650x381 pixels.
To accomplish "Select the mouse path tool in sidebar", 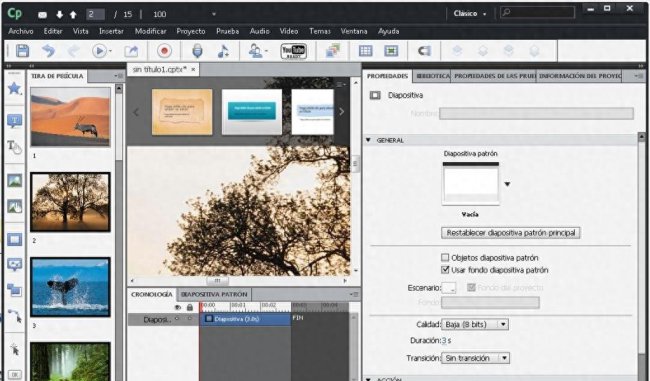I will [15, 315].
